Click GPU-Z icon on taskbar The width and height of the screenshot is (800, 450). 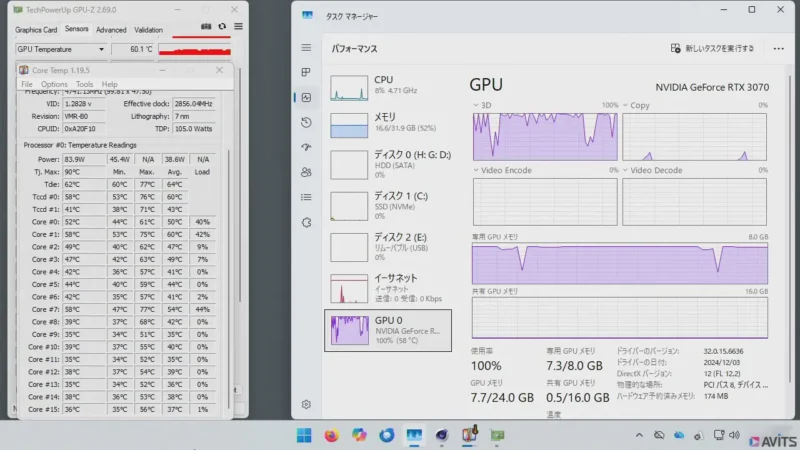497,435
